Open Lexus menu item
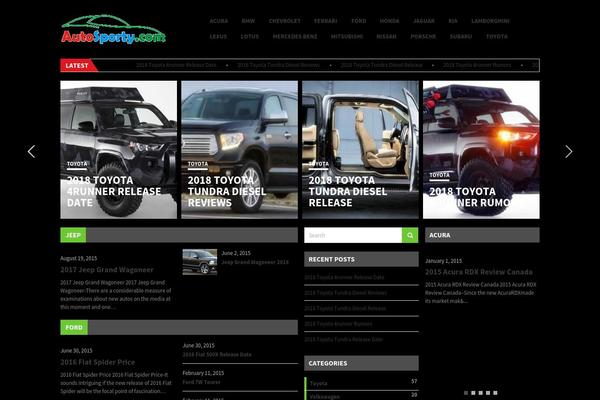Screen dimensions: 600x400 (218, 36)
